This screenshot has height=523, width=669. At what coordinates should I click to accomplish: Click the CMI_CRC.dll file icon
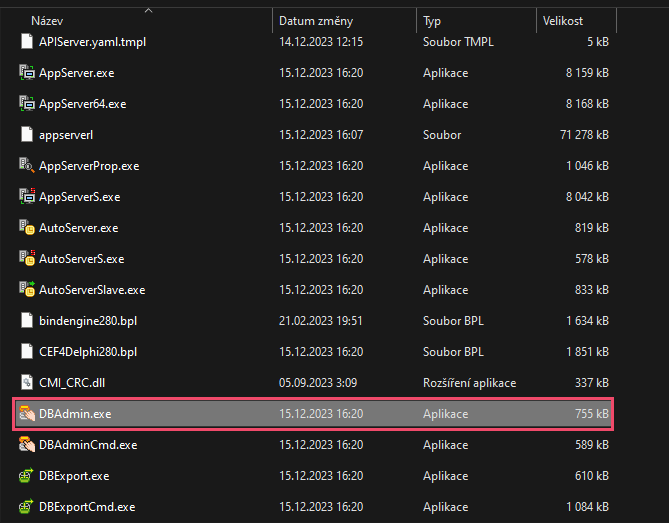(27, 382)
